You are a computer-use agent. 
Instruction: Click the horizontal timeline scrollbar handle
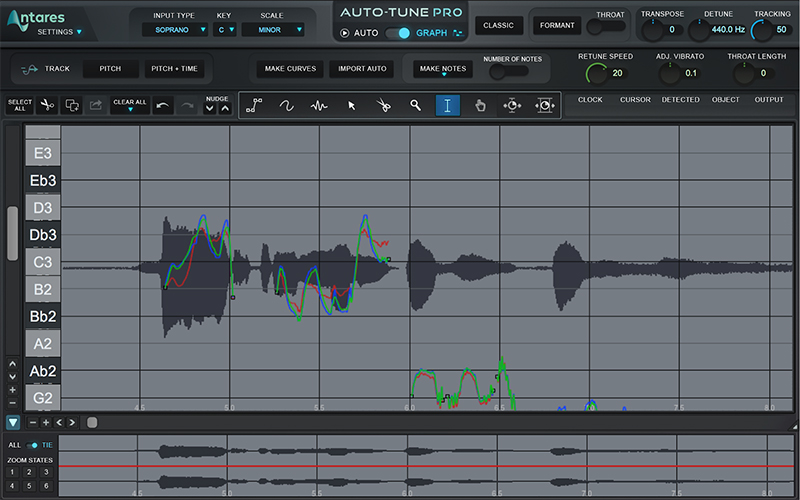(92, 422)
